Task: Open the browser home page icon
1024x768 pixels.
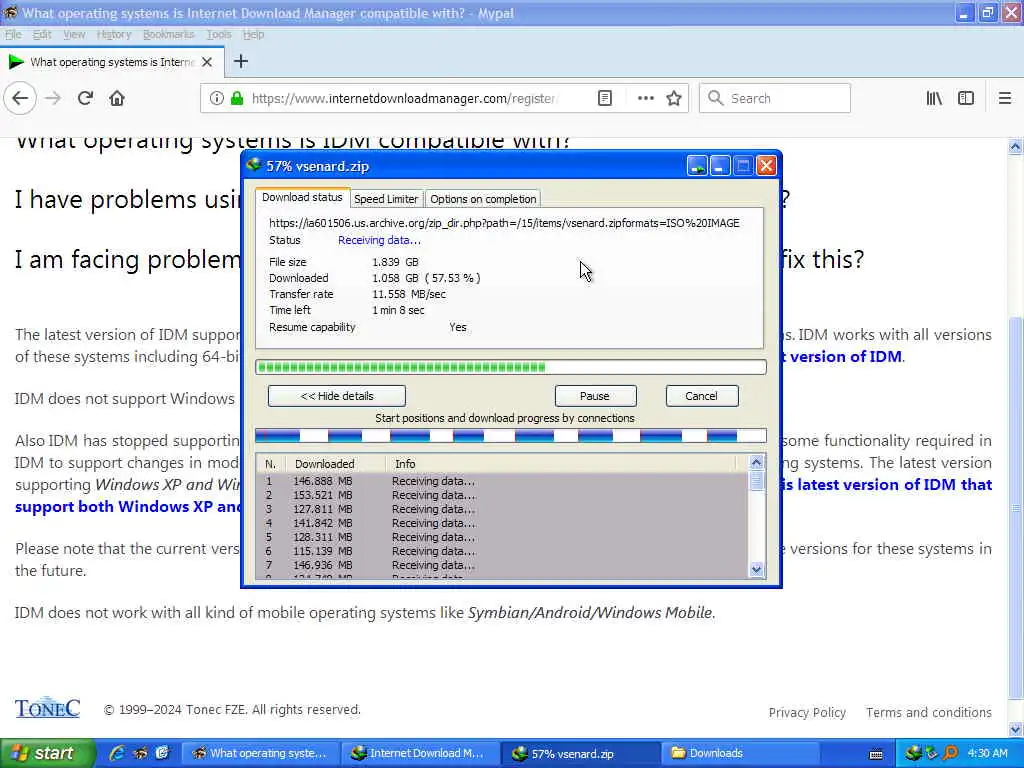Action: (117, 99)
